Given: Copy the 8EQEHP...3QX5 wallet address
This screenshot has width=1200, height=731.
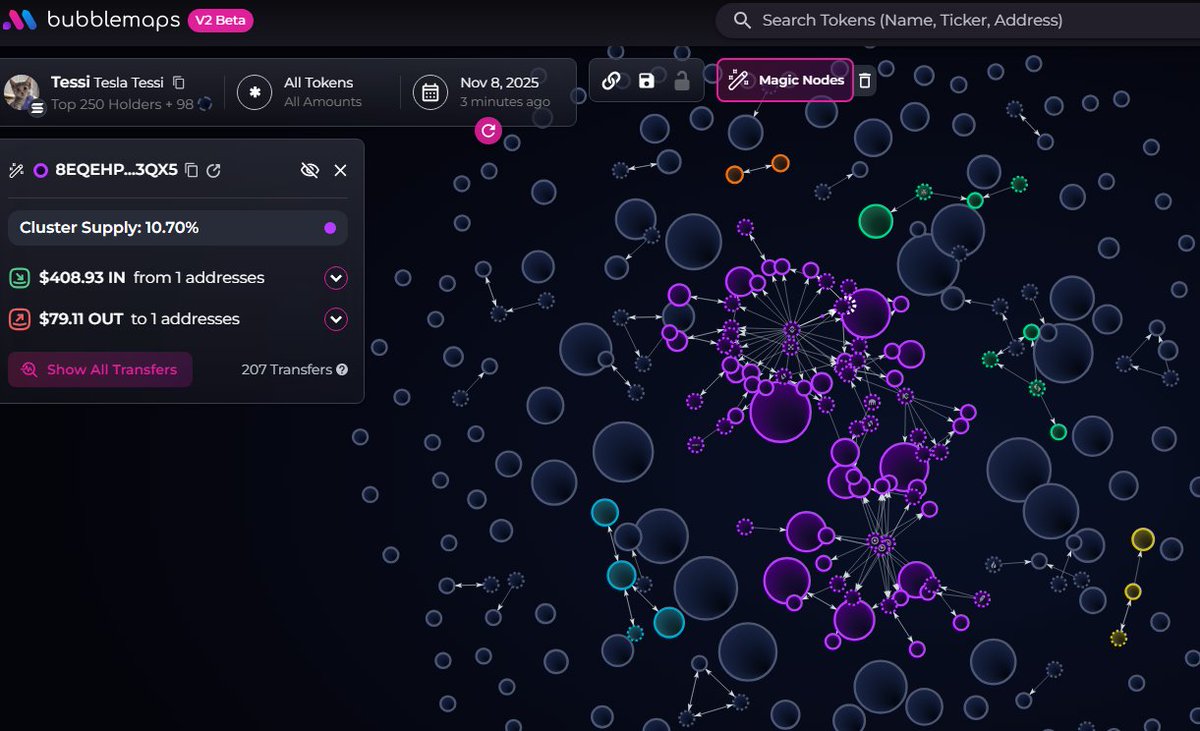Looking at the screenshot, I should (x=192, y=171).
